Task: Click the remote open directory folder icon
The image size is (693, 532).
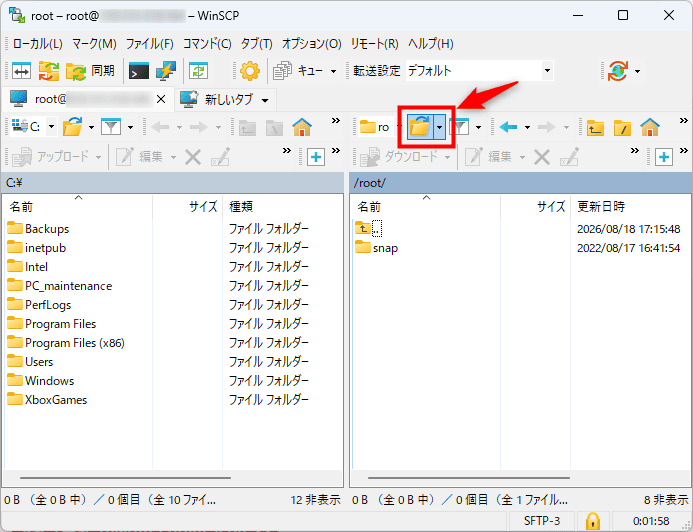Action: pos(420,127)
